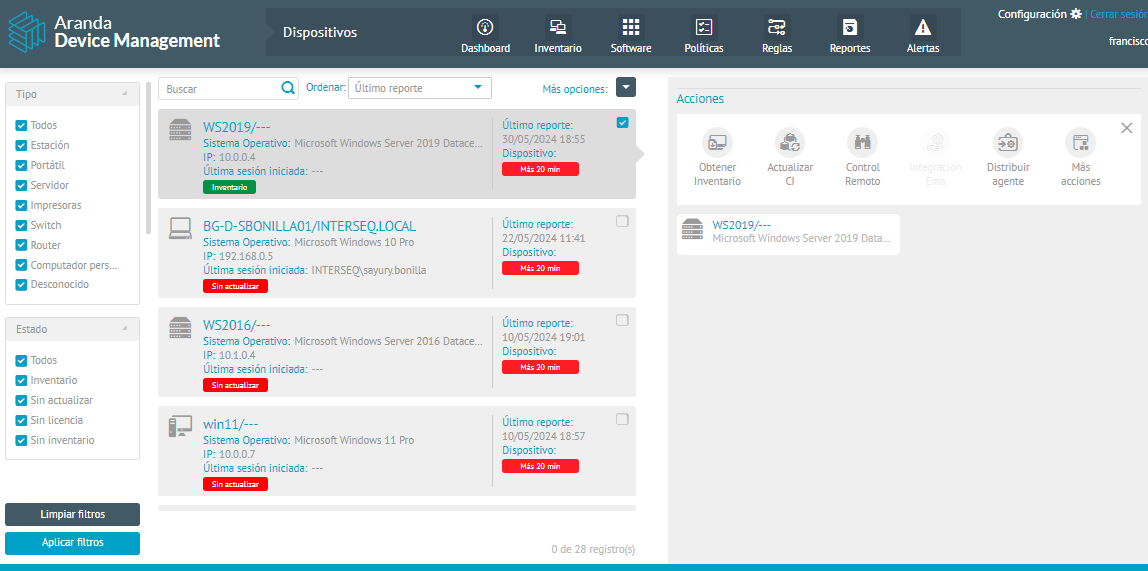
Task: Click the Cerrar sesión link
Action: point(1119,14)
